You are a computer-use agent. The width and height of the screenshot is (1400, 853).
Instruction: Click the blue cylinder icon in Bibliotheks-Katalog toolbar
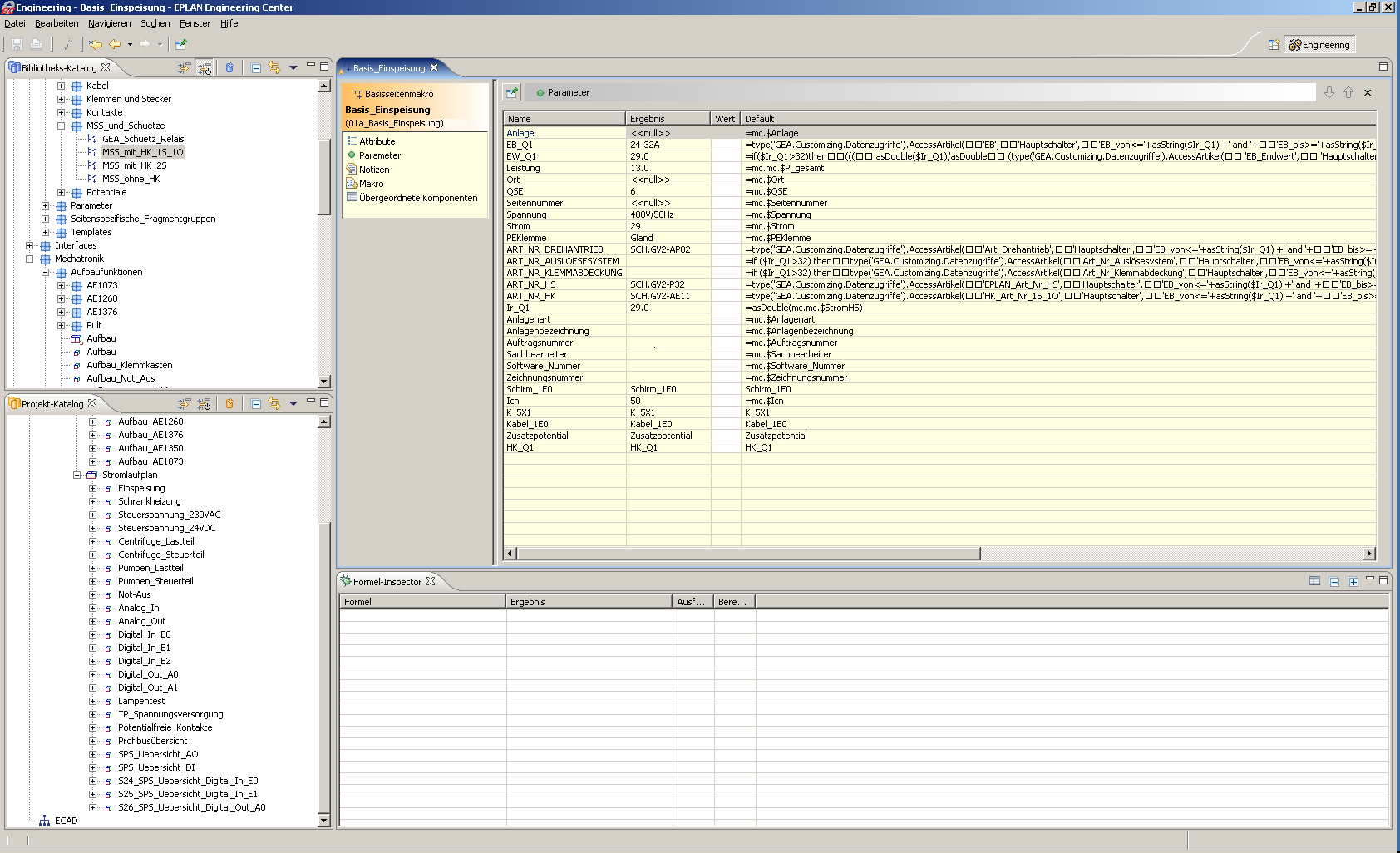pos(229,68)
